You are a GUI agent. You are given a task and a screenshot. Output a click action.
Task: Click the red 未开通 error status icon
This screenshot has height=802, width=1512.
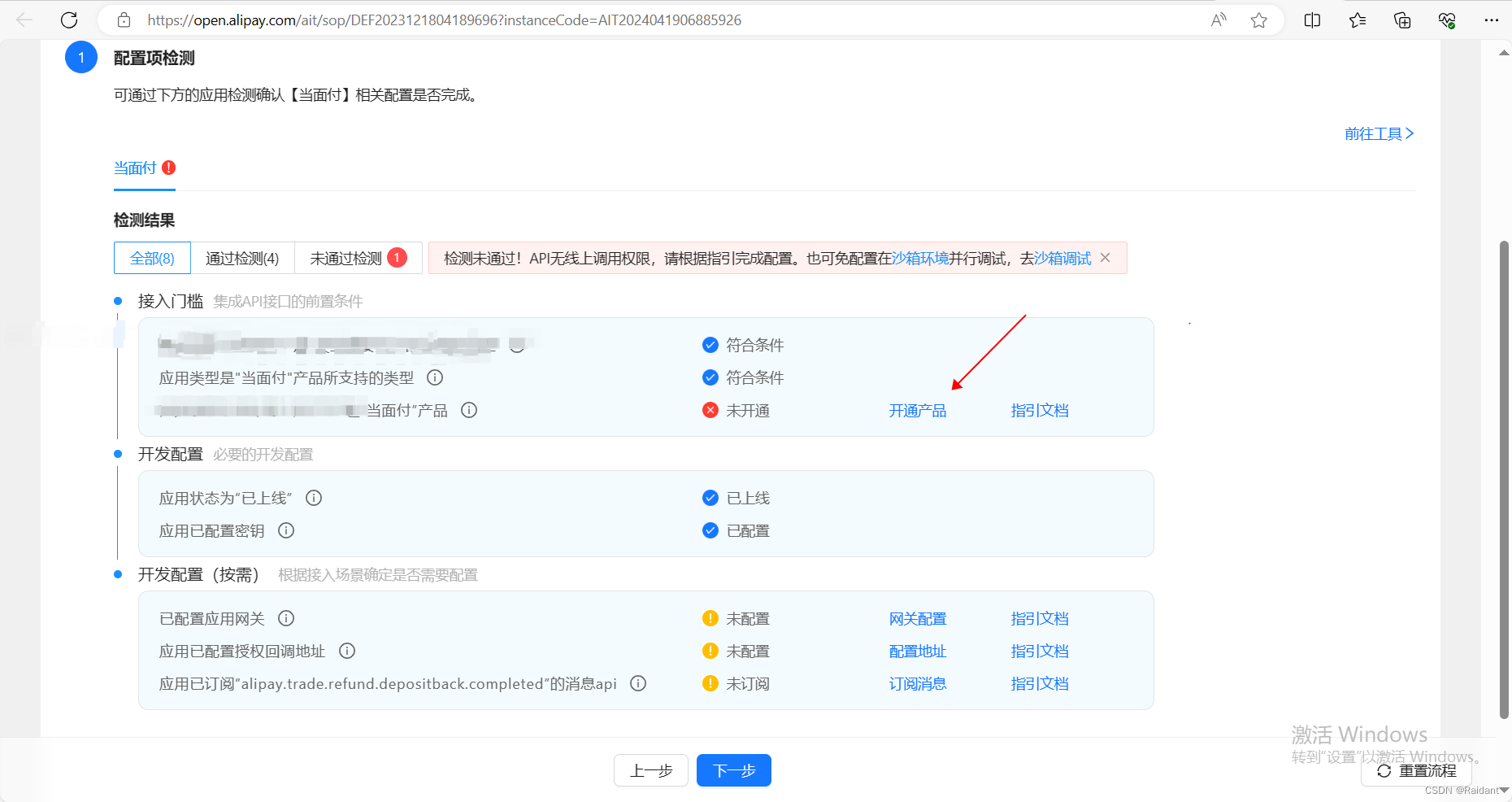(710, 410)
